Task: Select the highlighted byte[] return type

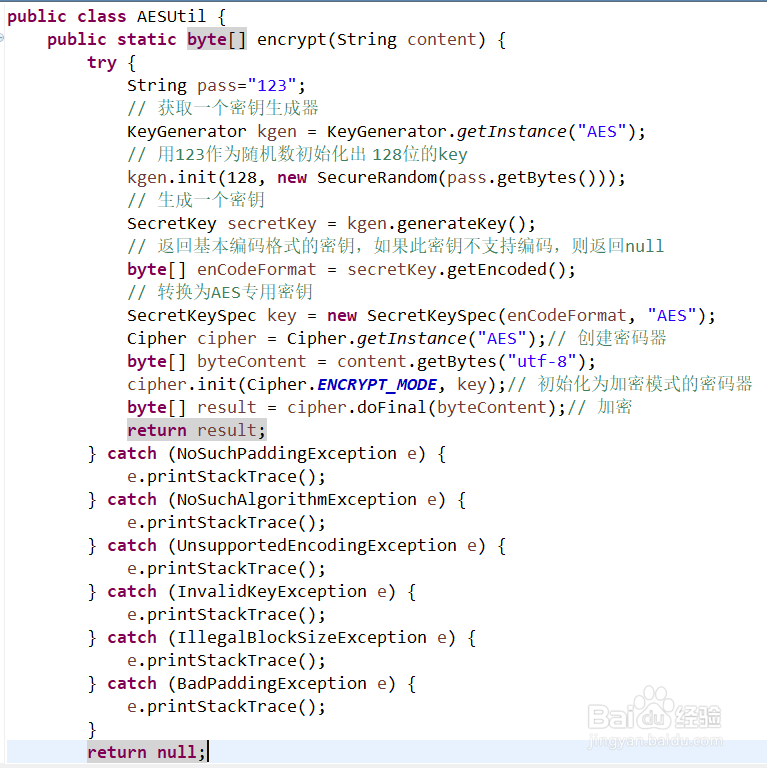Action: click(x=216, y=39)
